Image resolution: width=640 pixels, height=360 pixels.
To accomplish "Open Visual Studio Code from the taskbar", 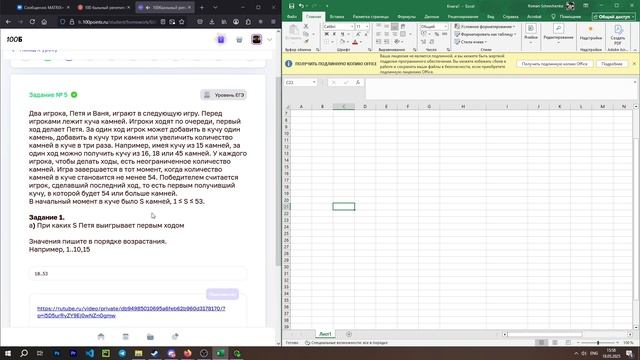I will [90, 353].
